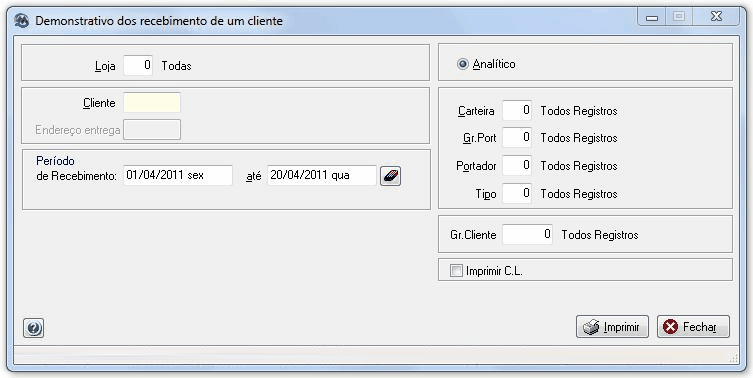The width and height of the screenshot is (753, 378).
Task: Click the Carteira code field
Action: (x=517, y=110)
